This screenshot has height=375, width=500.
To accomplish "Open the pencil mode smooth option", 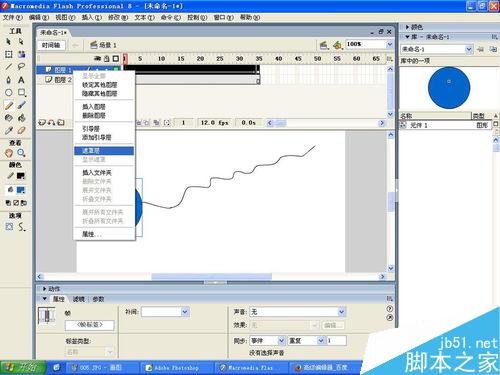I will coord(22,227).
